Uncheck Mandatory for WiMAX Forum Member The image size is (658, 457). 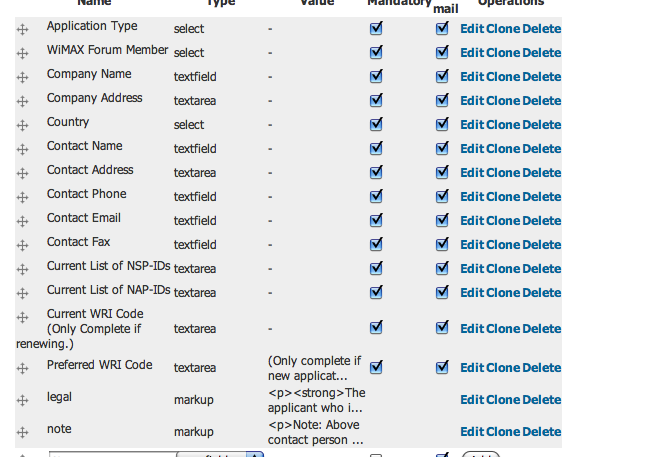[376, 52]
